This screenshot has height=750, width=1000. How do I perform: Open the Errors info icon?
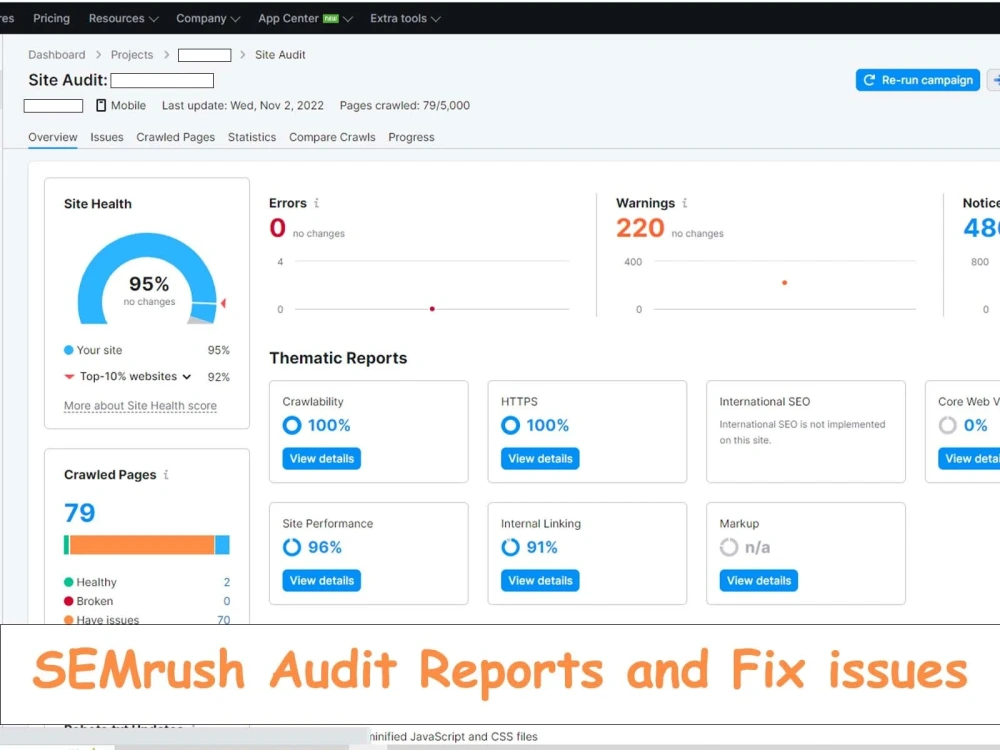coord(316,203)
